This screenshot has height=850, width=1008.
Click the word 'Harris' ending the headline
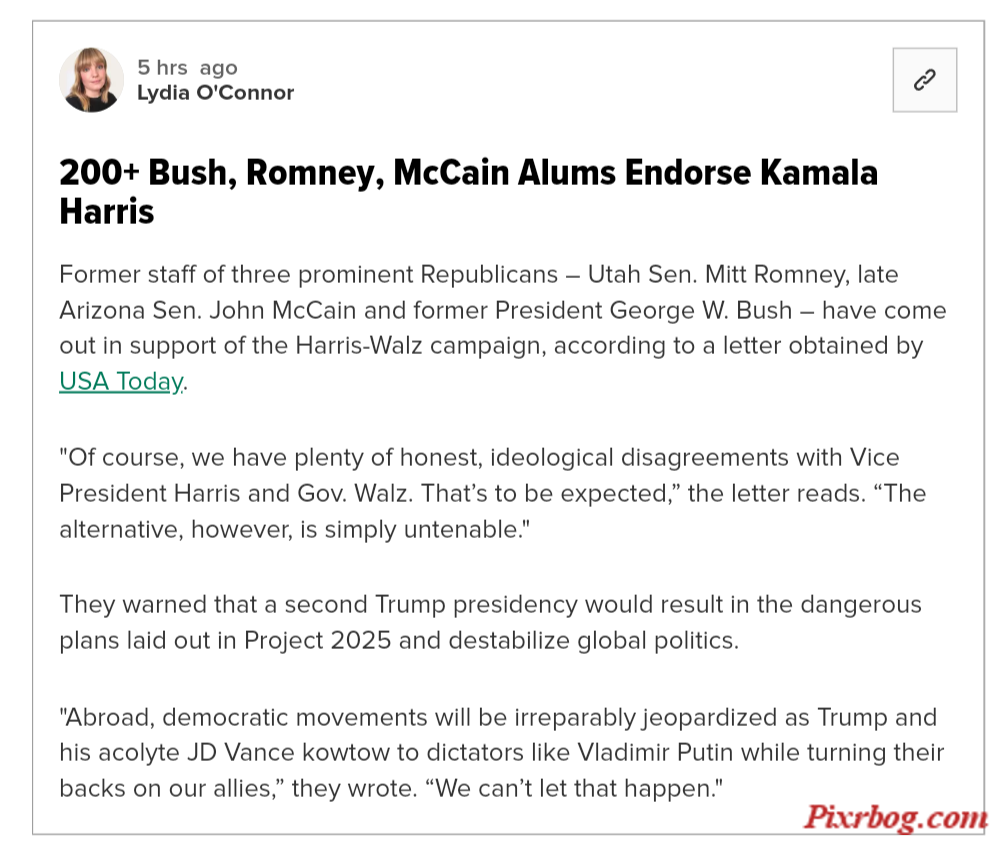[107, 212]
